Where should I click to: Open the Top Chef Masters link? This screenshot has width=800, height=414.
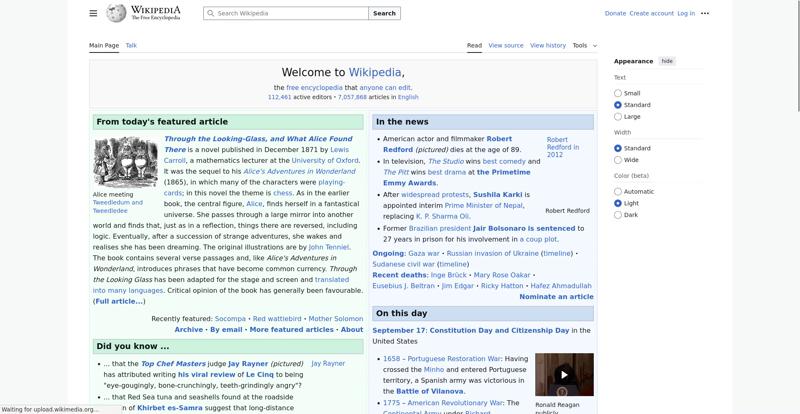click(x=173, y=364)
